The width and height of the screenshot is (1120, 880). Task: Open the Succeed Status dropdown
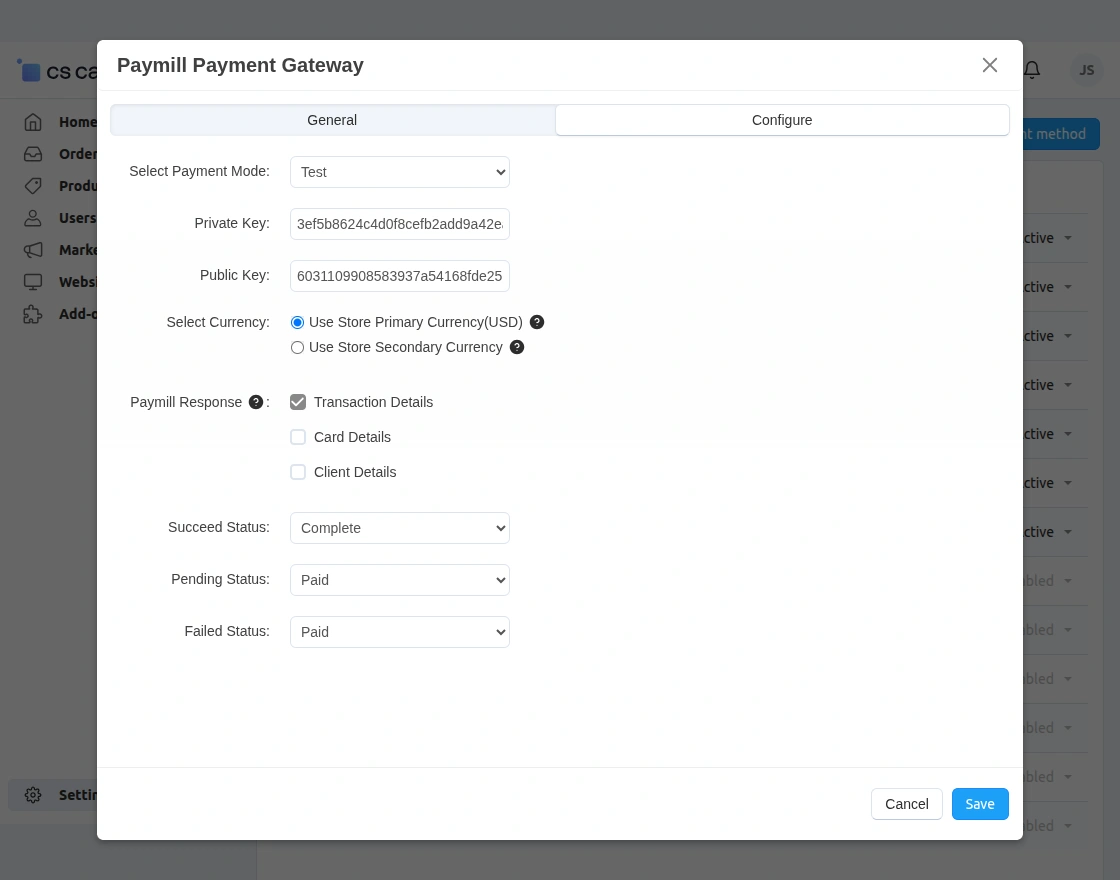(x=399, y=528)
